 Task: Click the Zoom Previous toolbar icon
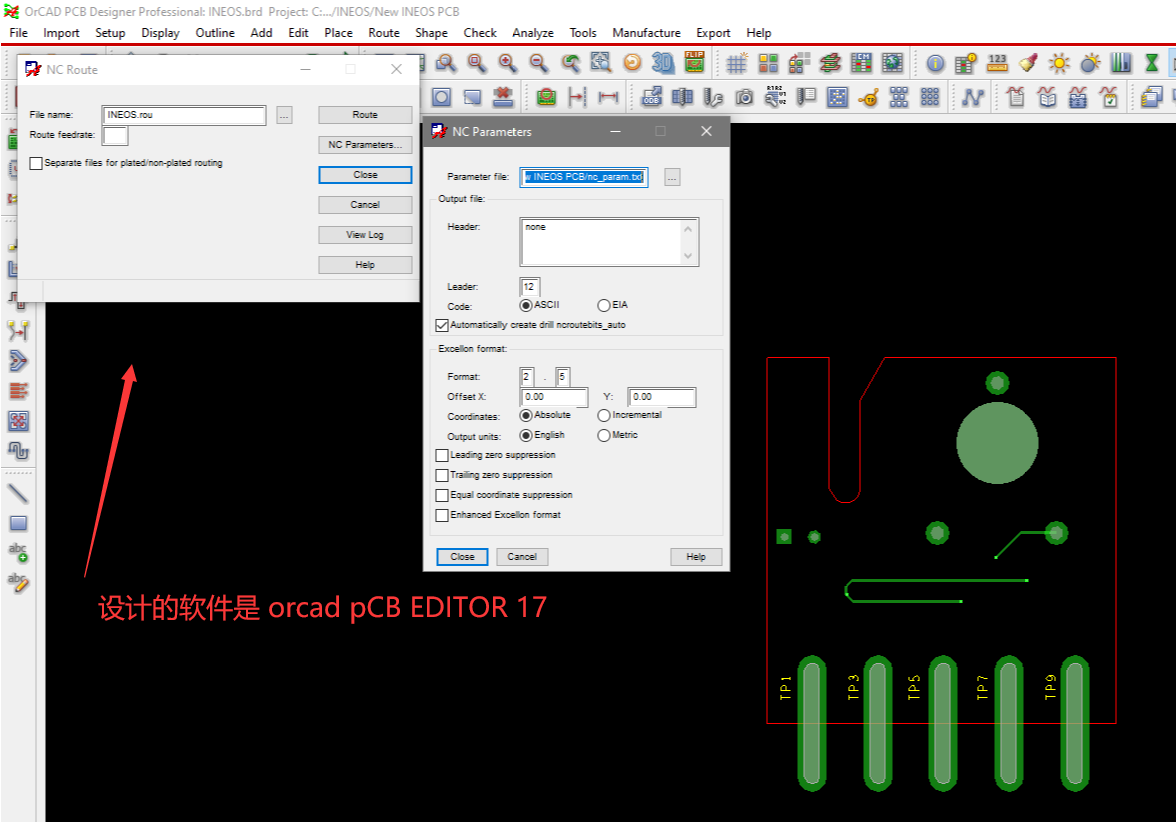point(571,63)
